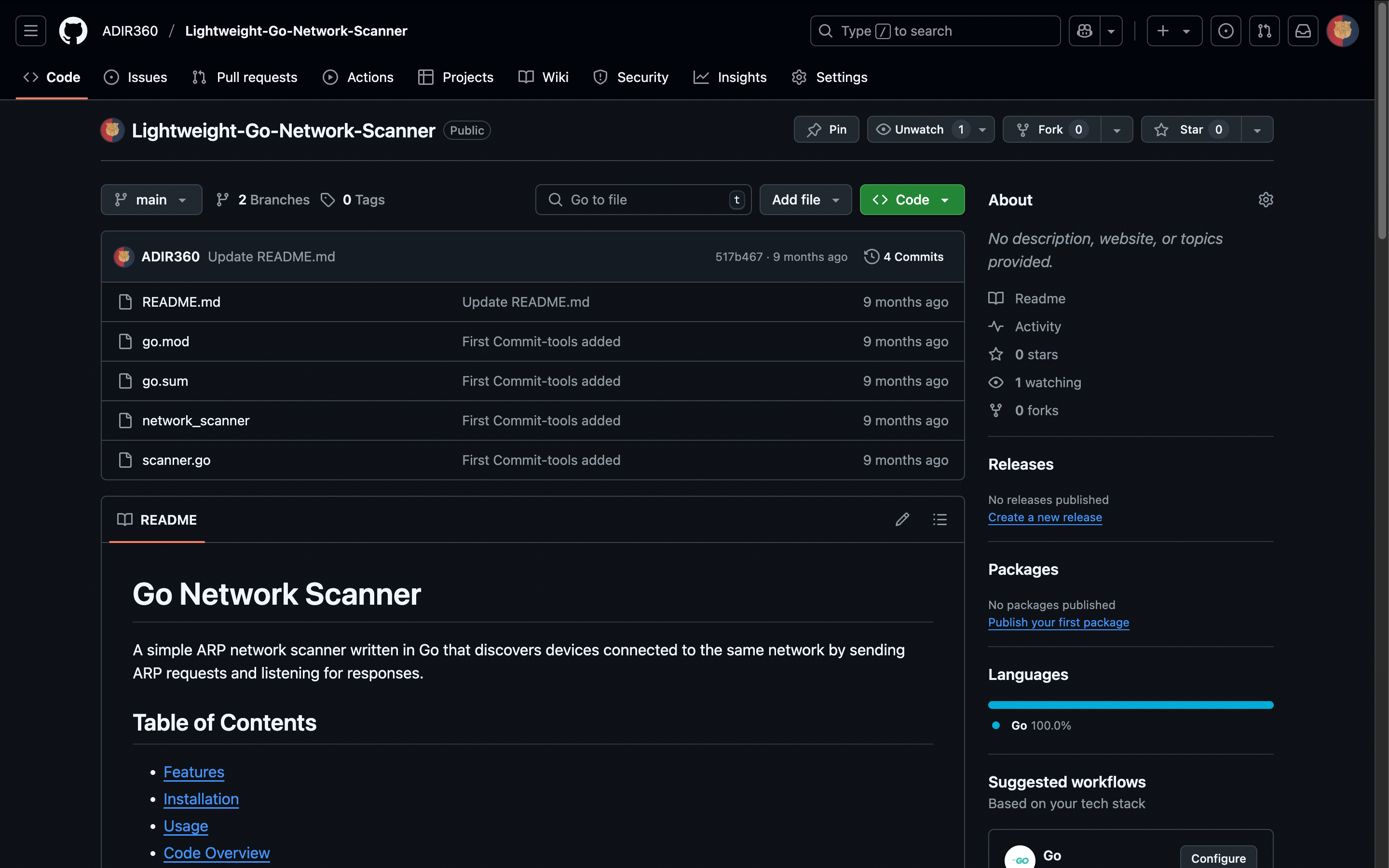The height and width of the screenshot is (868, 1389).
Task: Switch to the Wiki tab
Action: click(x=544, y=77)
